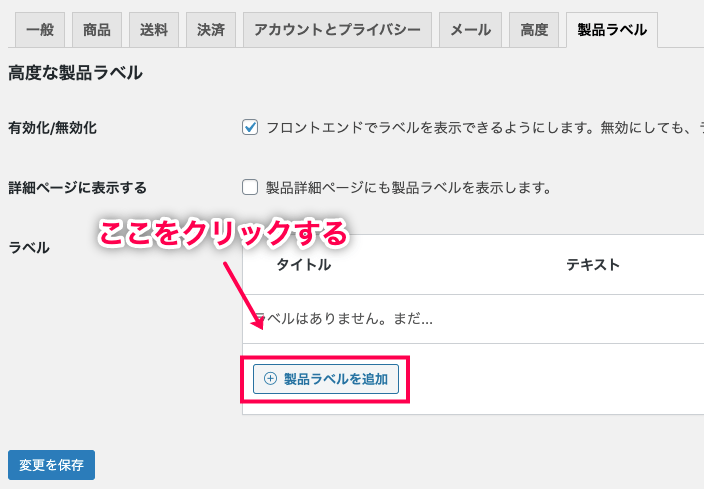Image resolution: width=704 pixels, height=489 pixels.
Task: Click the 製品詳細ページにも製品ラベルを表示します description
Action: (x=409, y=187)
